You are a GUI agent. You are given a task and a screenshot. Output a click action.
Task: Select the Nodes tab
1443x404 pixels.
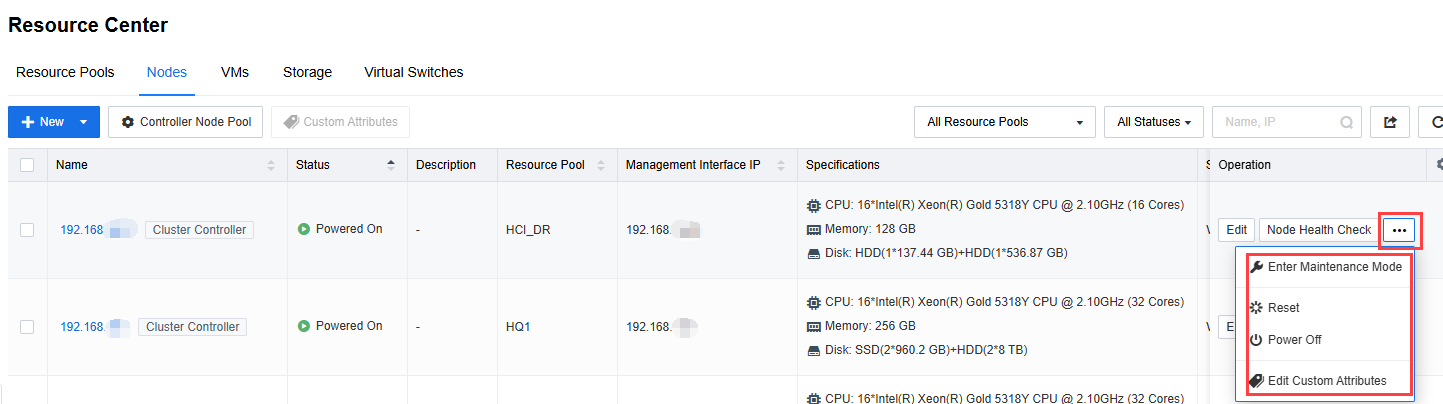click(x=167, y=72)
